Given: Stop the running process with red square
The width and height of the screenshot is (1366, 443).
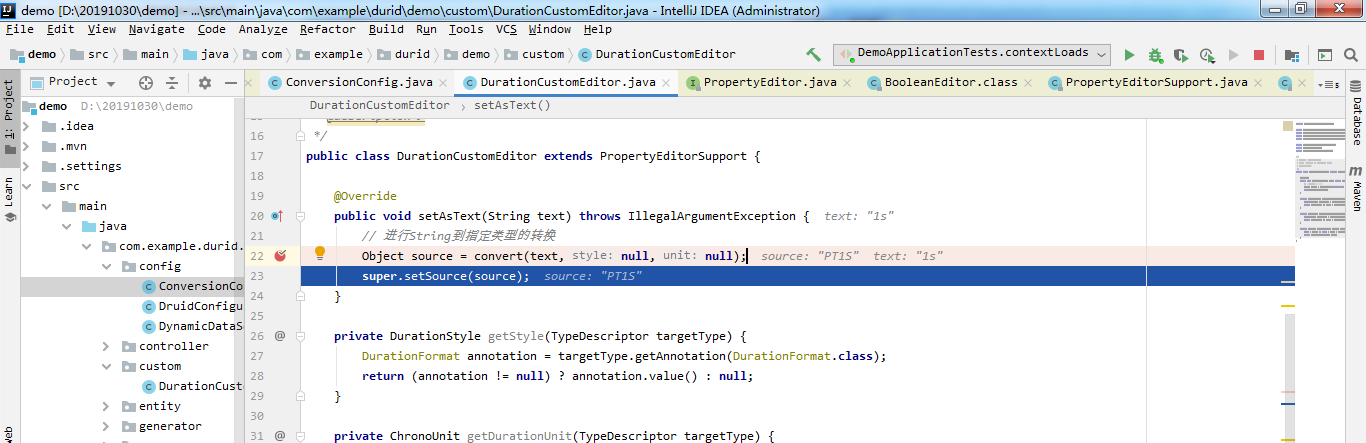Looking at the screenshot, I should pyautogui.click(x=1259, y=55).
